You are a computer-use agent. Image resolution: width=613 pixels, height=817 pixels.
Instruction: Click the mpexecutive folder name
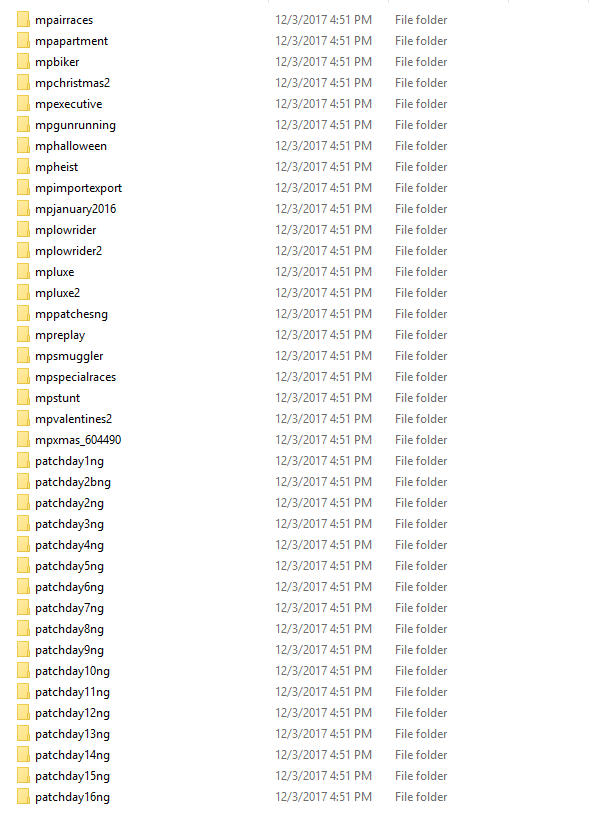click(x=69, y=104)
